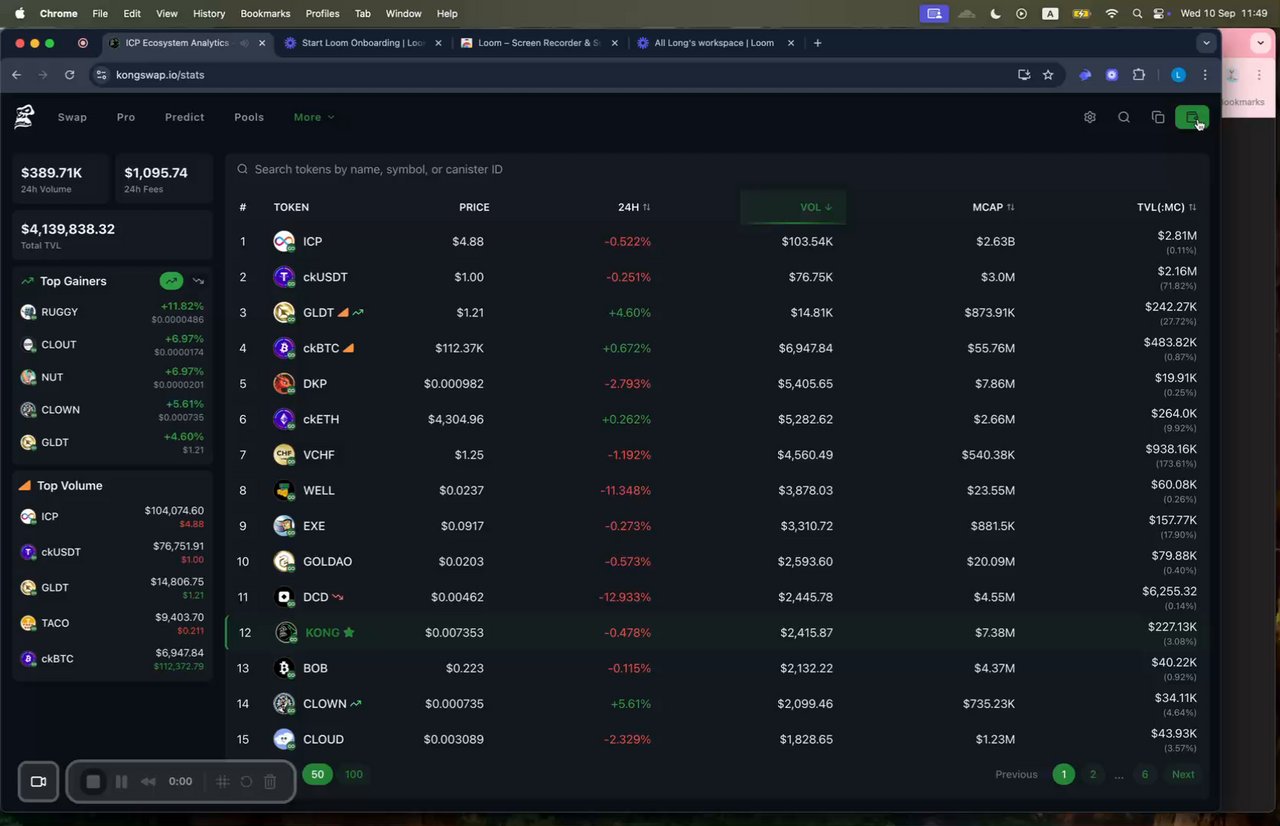Click the Wi-Fi status icon
The width and height of the screenshot is (1280, 826).
point(1111,13)
